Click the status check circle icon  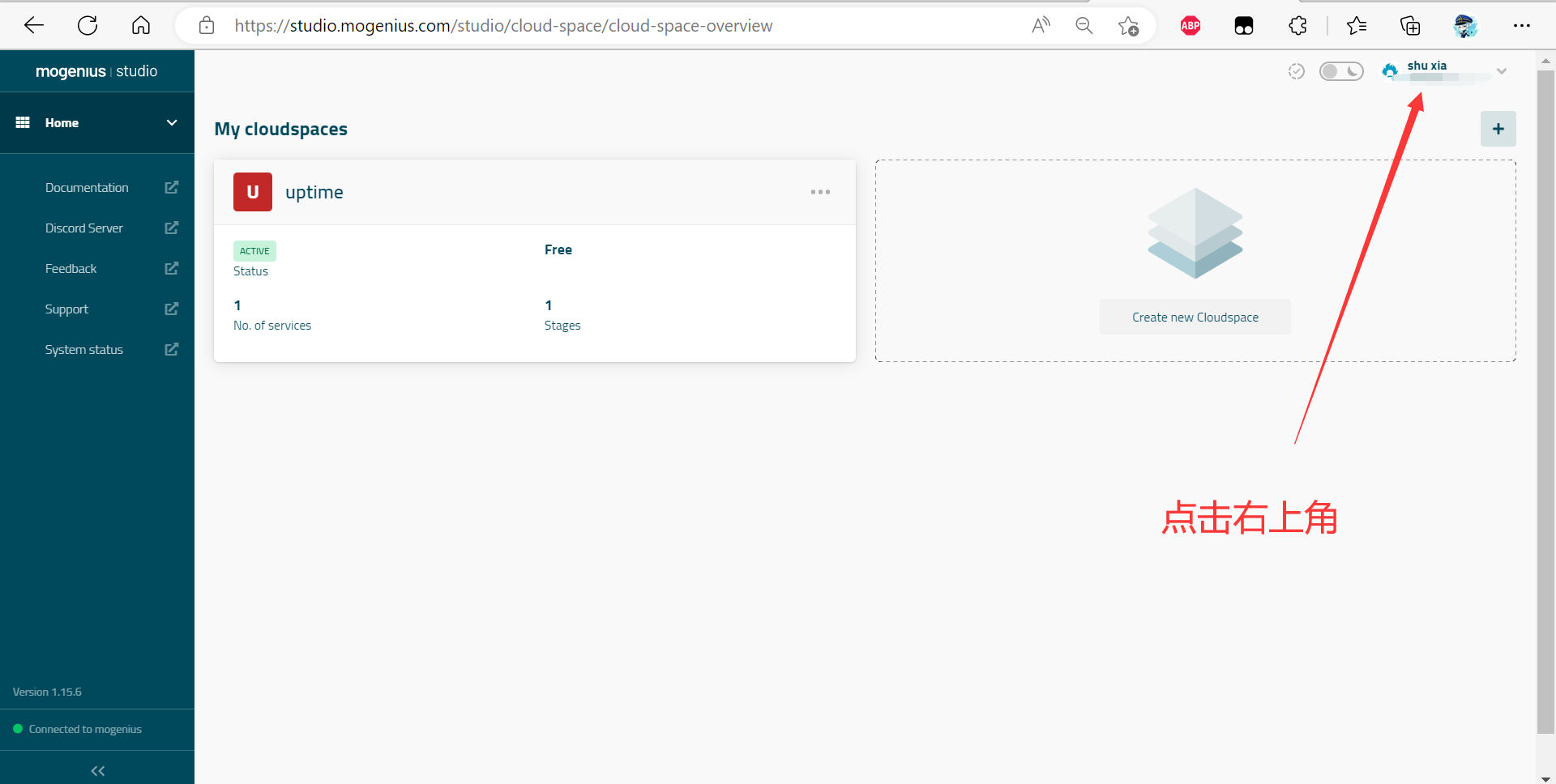click(x=1296, y=71)
